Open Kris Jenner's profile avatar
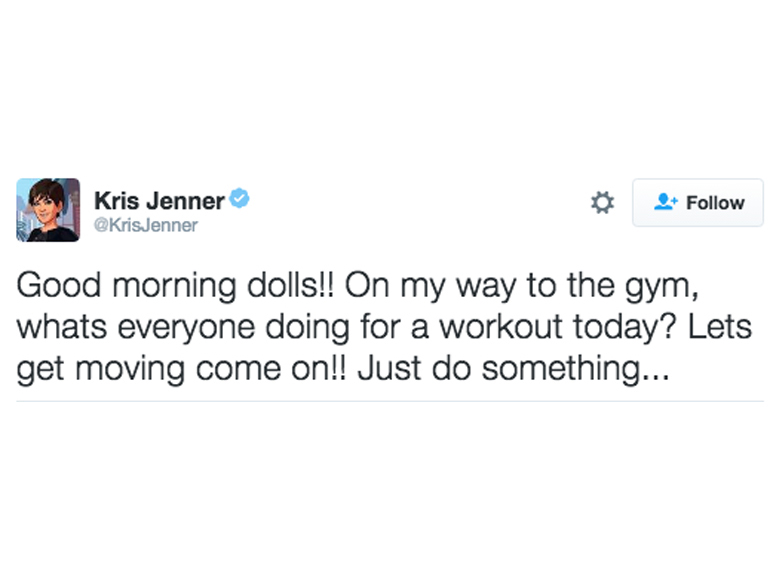Viewport: 770px width, 577px height. click(x=48, y=209)
